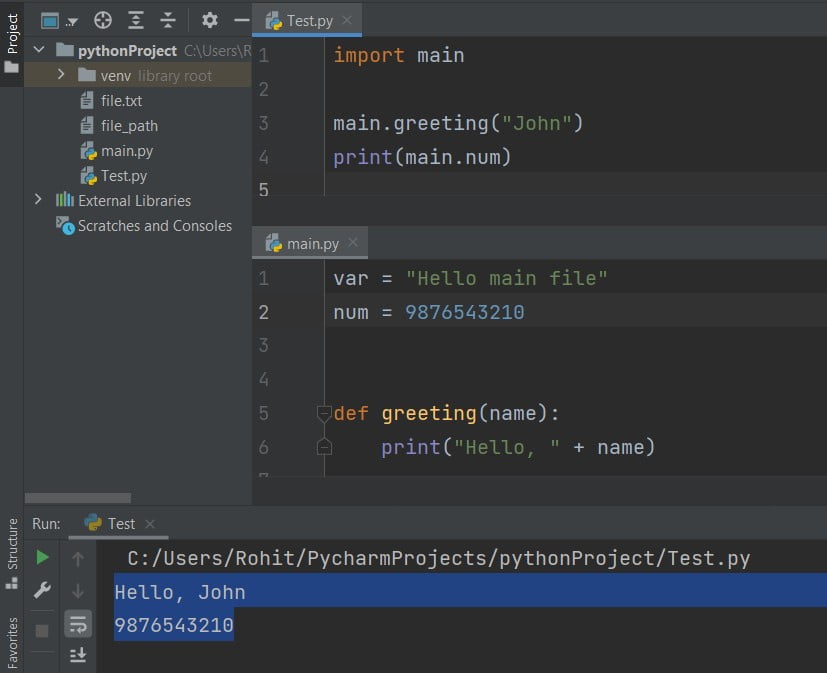Collapse the pythonProject root folder
Screen dimensions: 827x673
pyautogui.click(x=38, y=49)
